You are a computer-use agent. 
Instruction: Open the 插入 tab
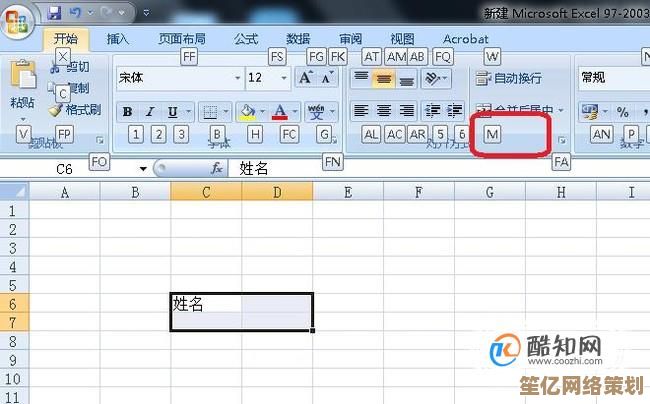[x=118, y=39]
